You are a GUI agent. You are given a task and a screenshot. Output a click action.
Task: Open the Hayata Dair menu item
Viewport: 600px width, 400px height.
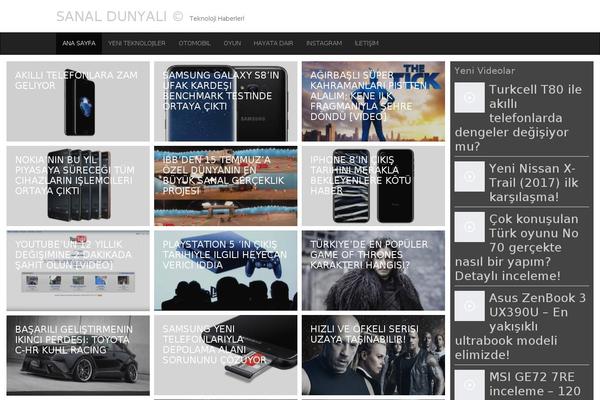273,43
